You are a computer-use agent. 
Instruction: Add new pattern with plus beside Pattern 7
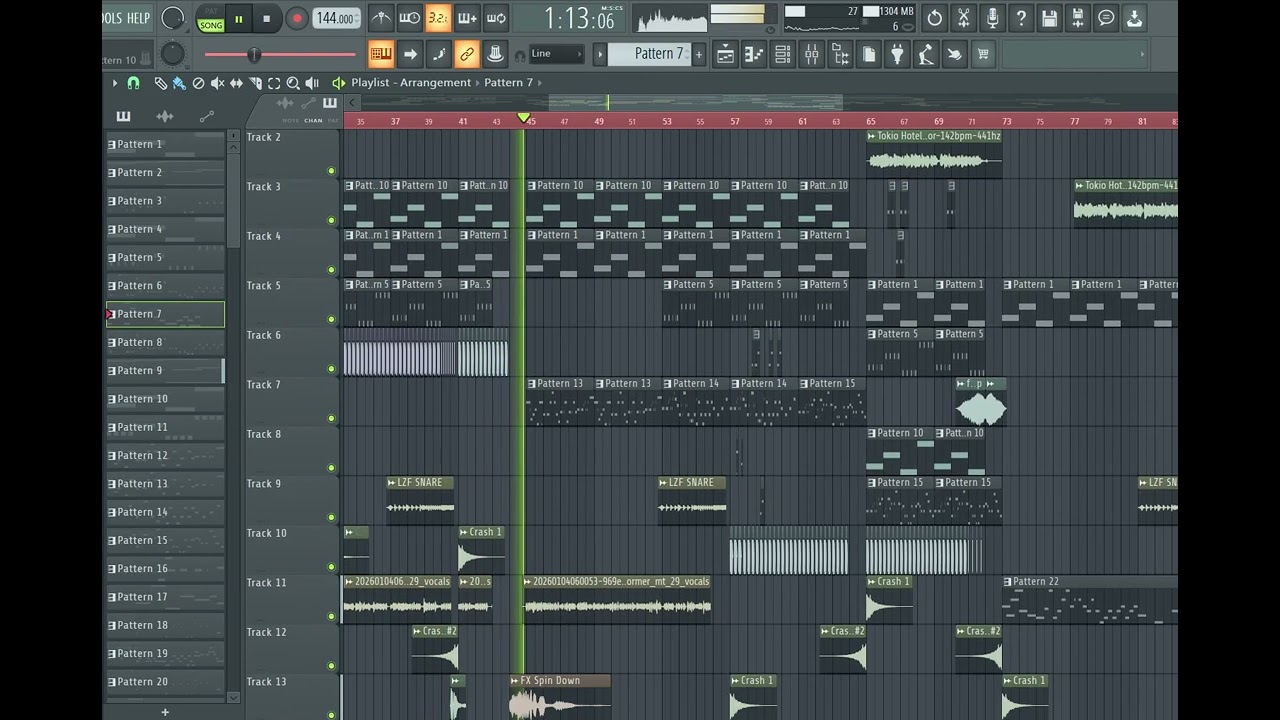coord(699,54)
